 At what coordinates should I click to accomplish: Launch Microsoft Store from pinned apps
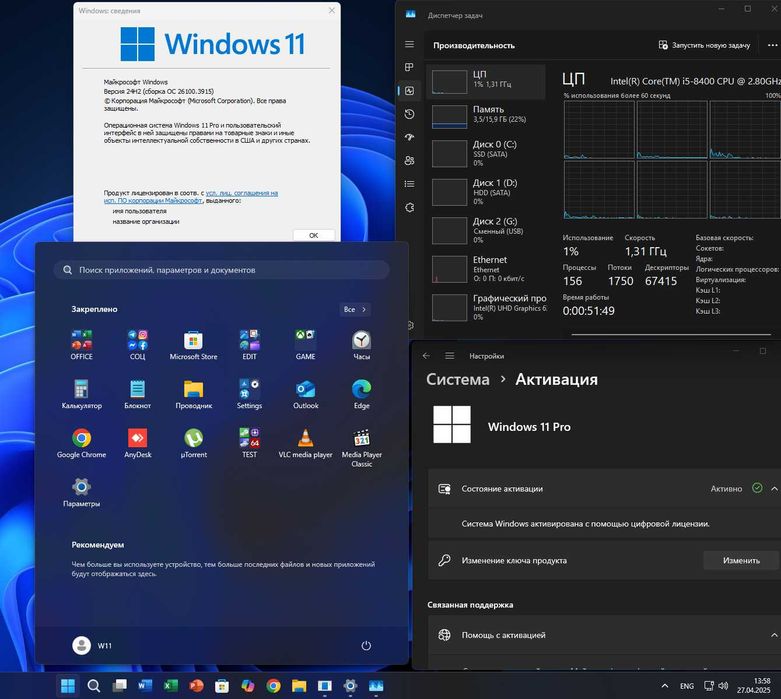click(x=193, y=344)
